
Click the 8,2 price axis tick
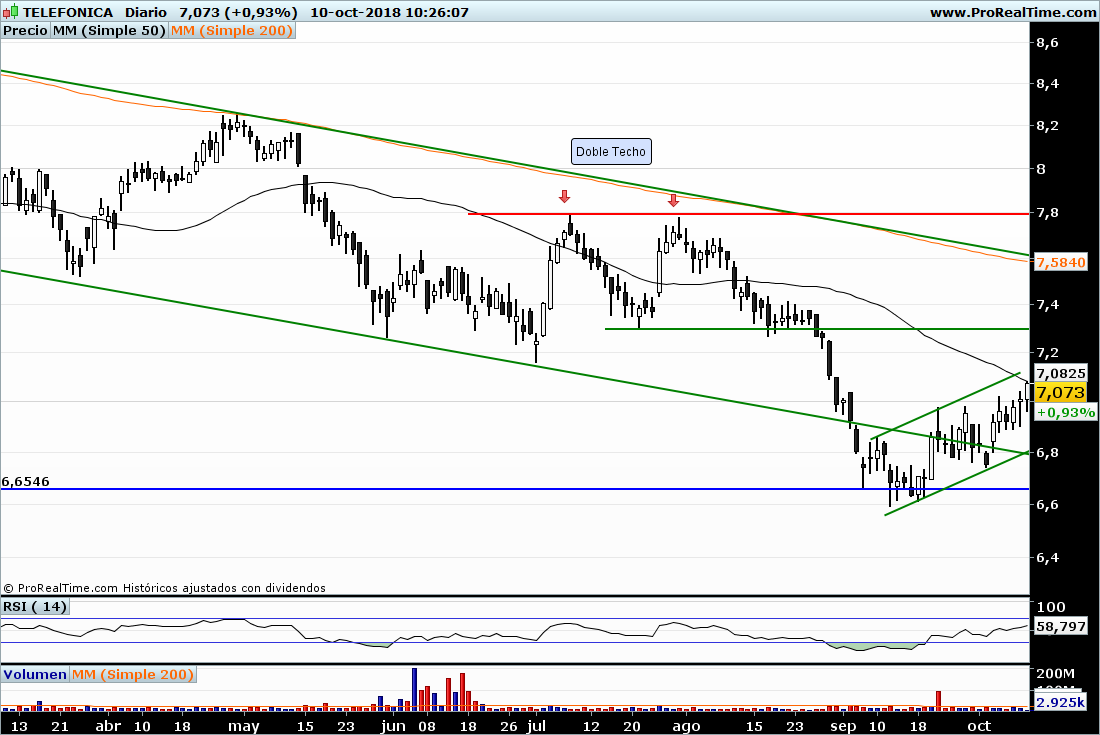[x=1047, y=126]
